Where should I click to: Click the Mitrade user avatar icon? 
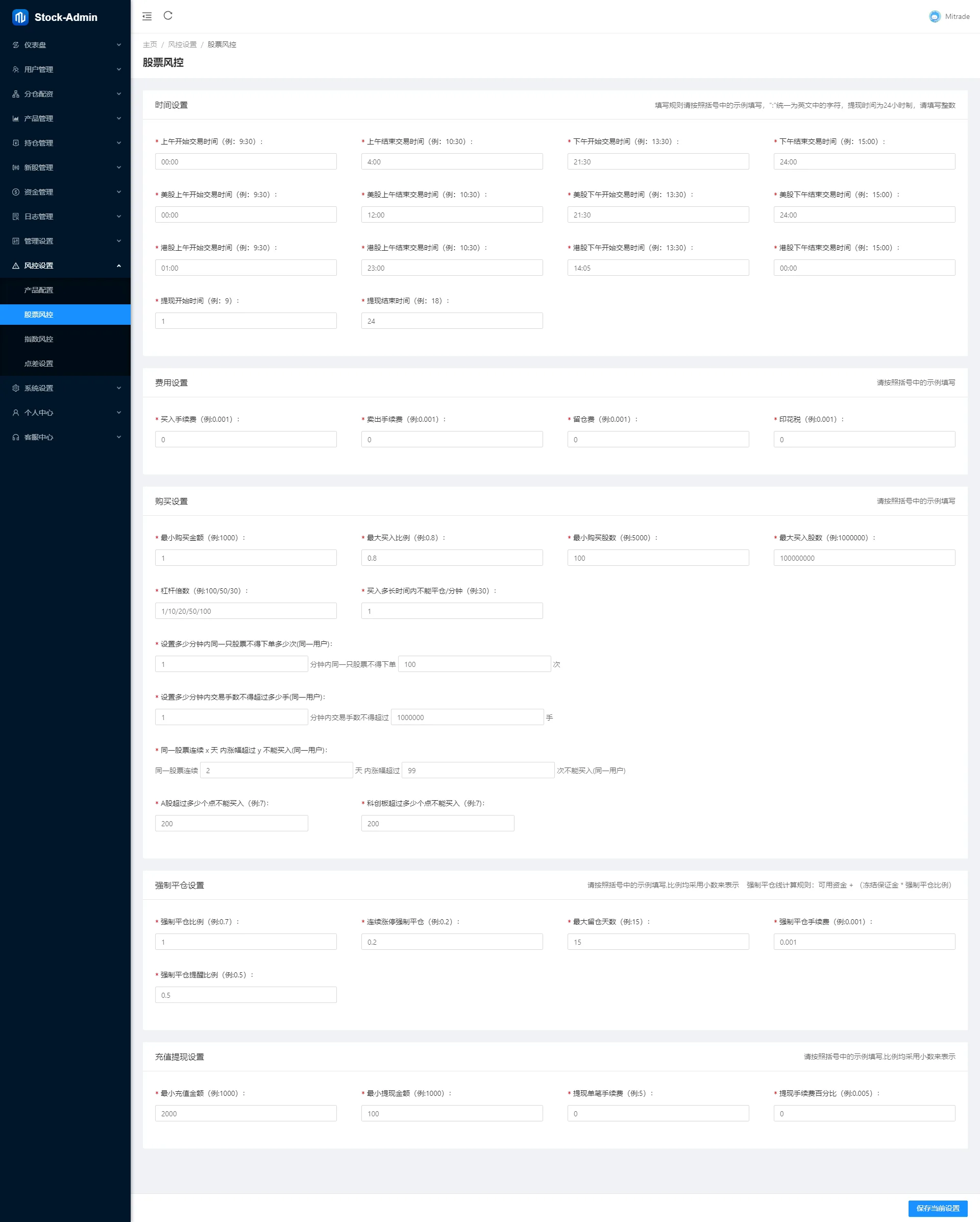click(x=934, y=16)
